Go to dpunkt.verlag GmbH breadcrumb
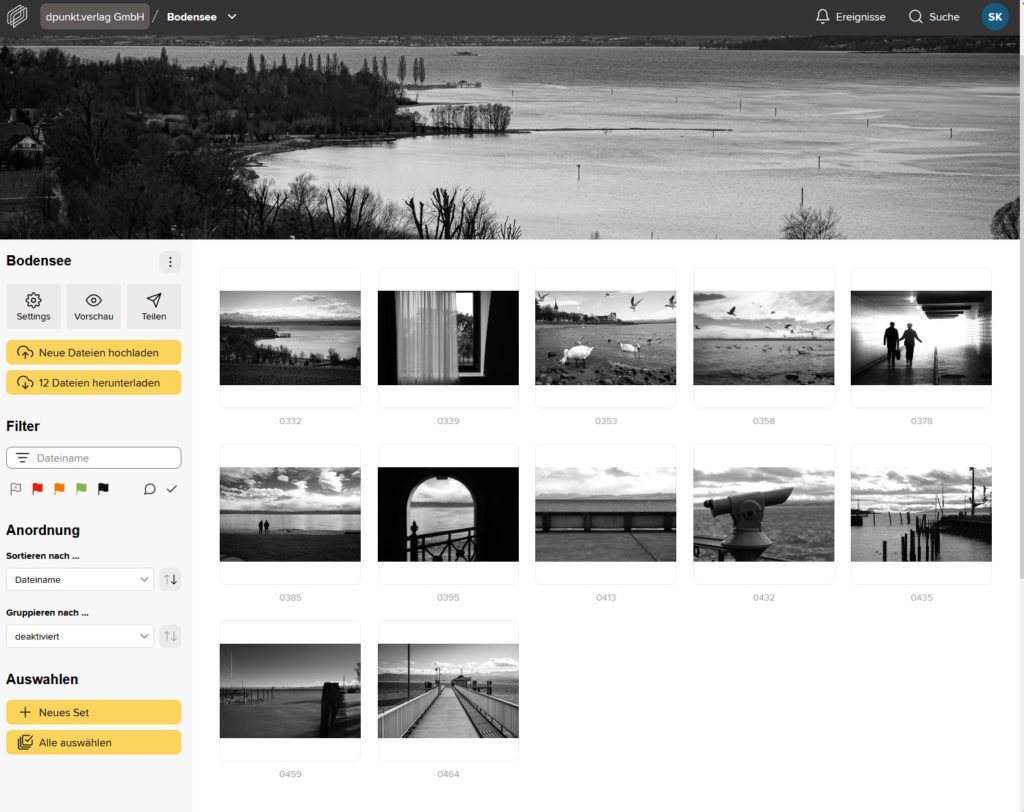The height and width of the screenshot is (812, 1024). [x=95, y=17]
